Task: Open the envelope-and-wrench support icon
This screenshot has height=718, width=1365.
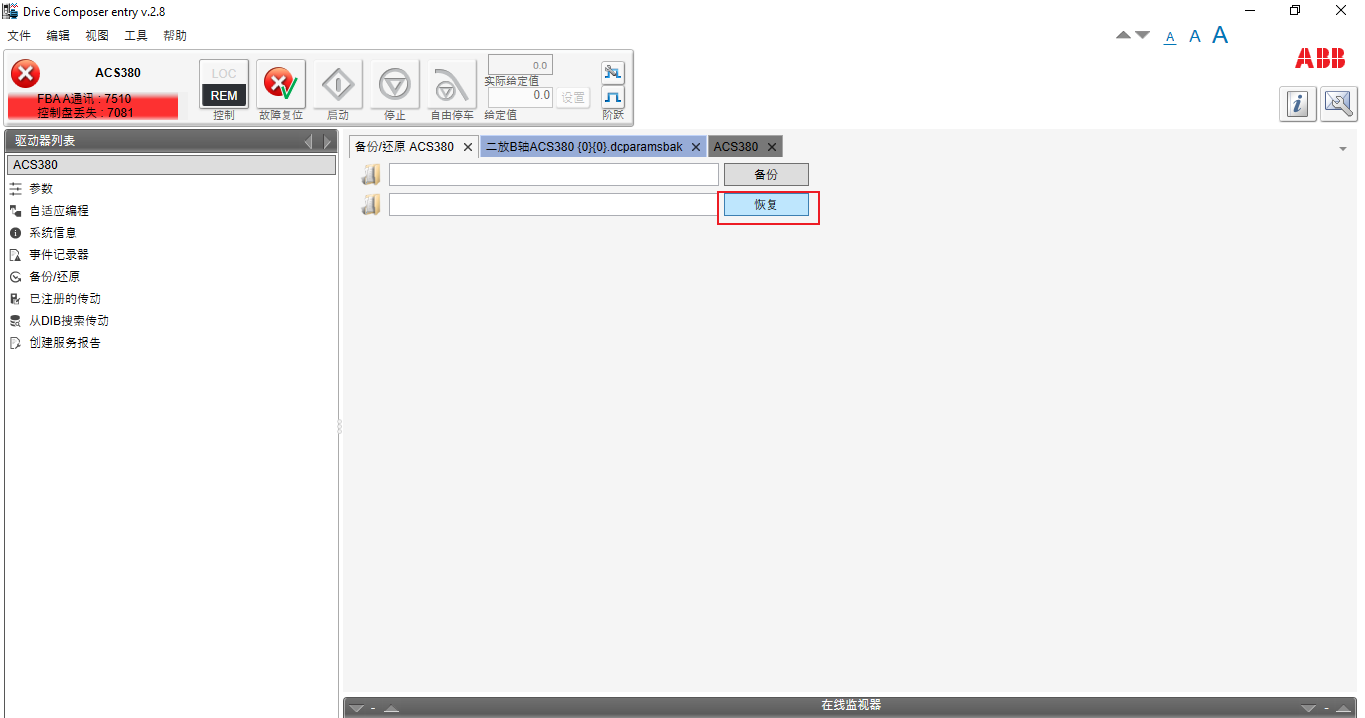Action: 1339,104
